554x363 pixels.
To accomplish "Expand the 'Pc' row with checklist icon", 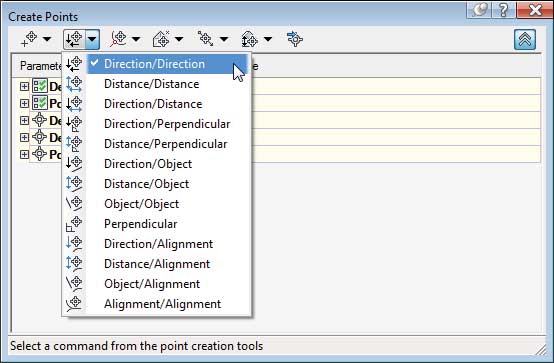I will pyautogui.click(x=24, y=103).
